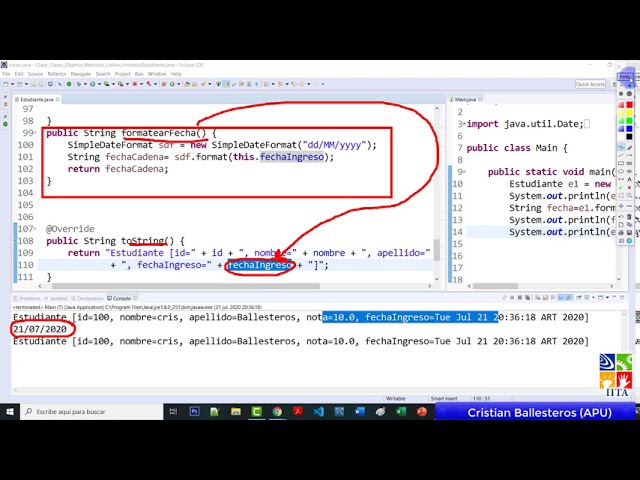640x480 pixels.
Task: Click Main.java editor horizontal scrollbar
Action: click(495, 286)
